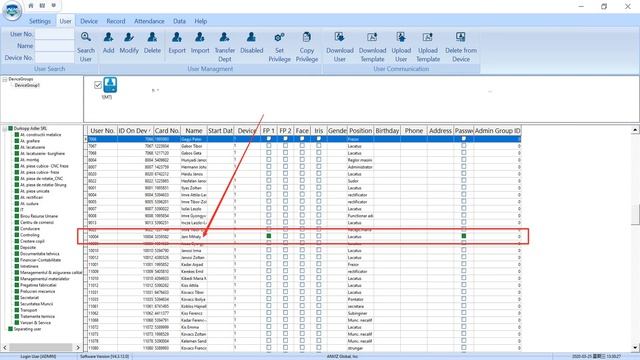Click the User No. column header
Screen dimensions: 640x360
[102, 131]
